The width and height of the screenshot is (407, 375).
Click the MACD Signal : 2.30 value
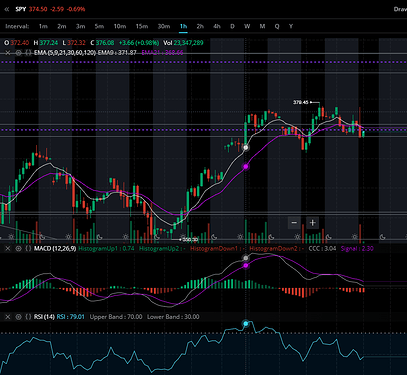point(357,248)
